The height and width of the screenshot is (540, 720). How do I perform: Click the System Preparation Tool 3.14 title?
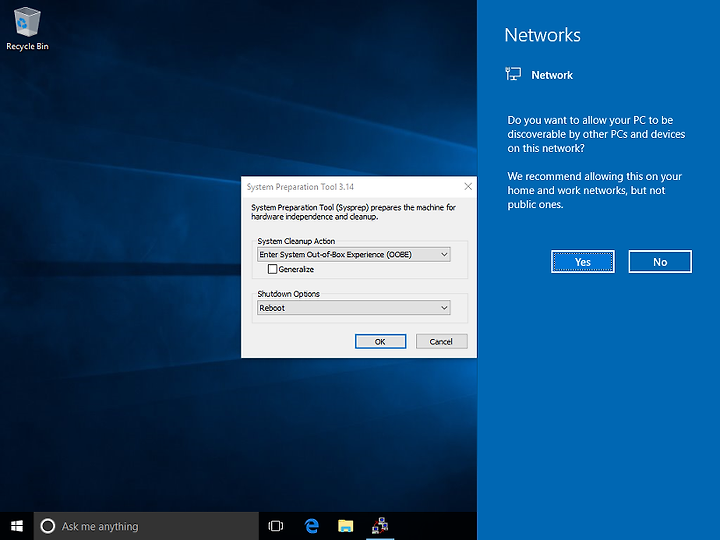(300, 187)
